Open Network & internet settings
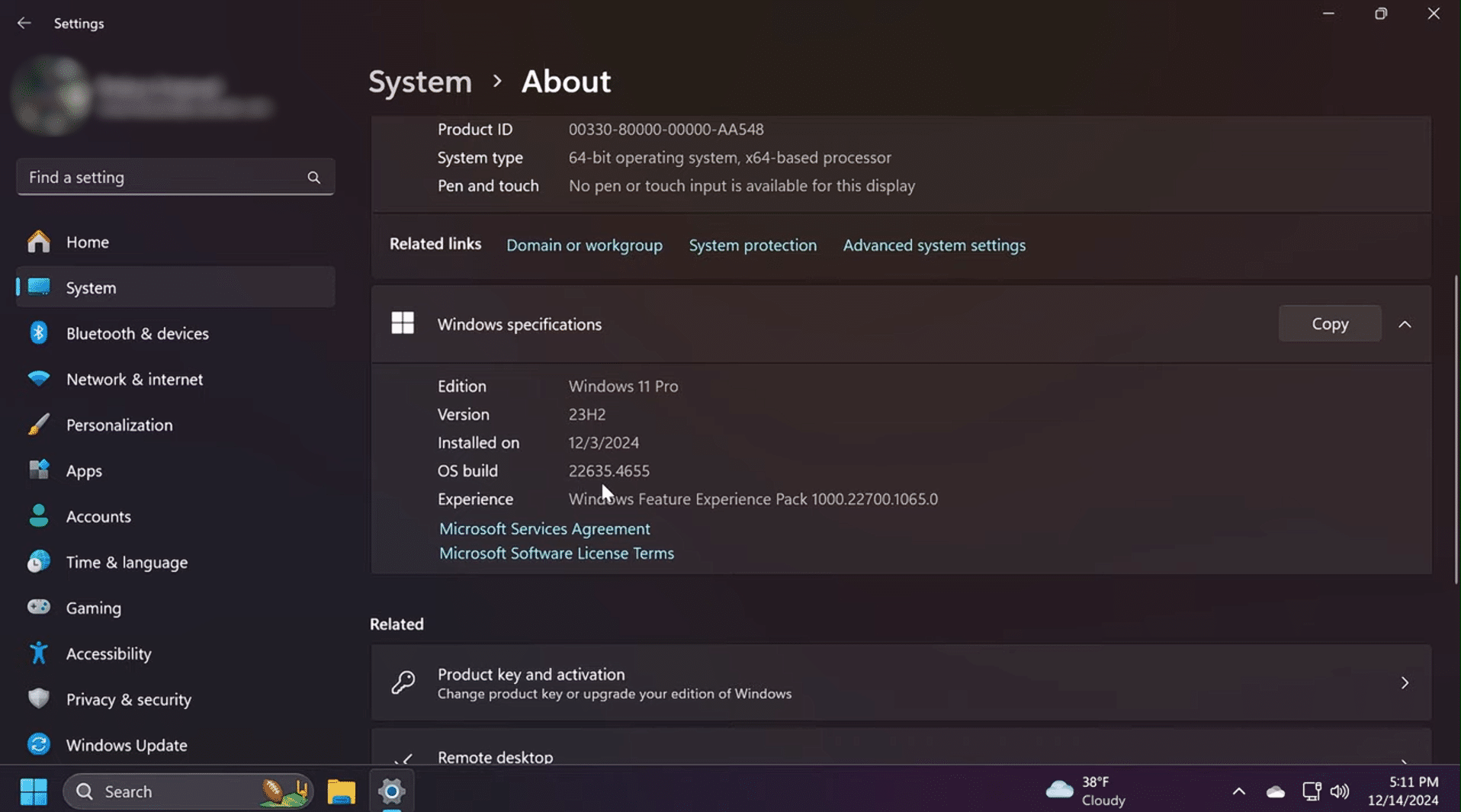The height and width of the screenshot is (812, 1461). [175, 379]
